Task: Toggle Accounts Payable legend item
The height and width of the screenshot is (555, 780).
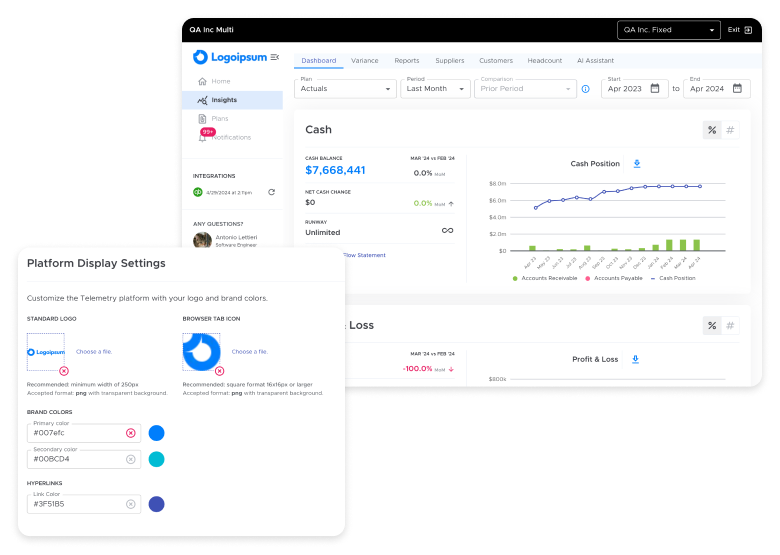Action: click(614, 278)
